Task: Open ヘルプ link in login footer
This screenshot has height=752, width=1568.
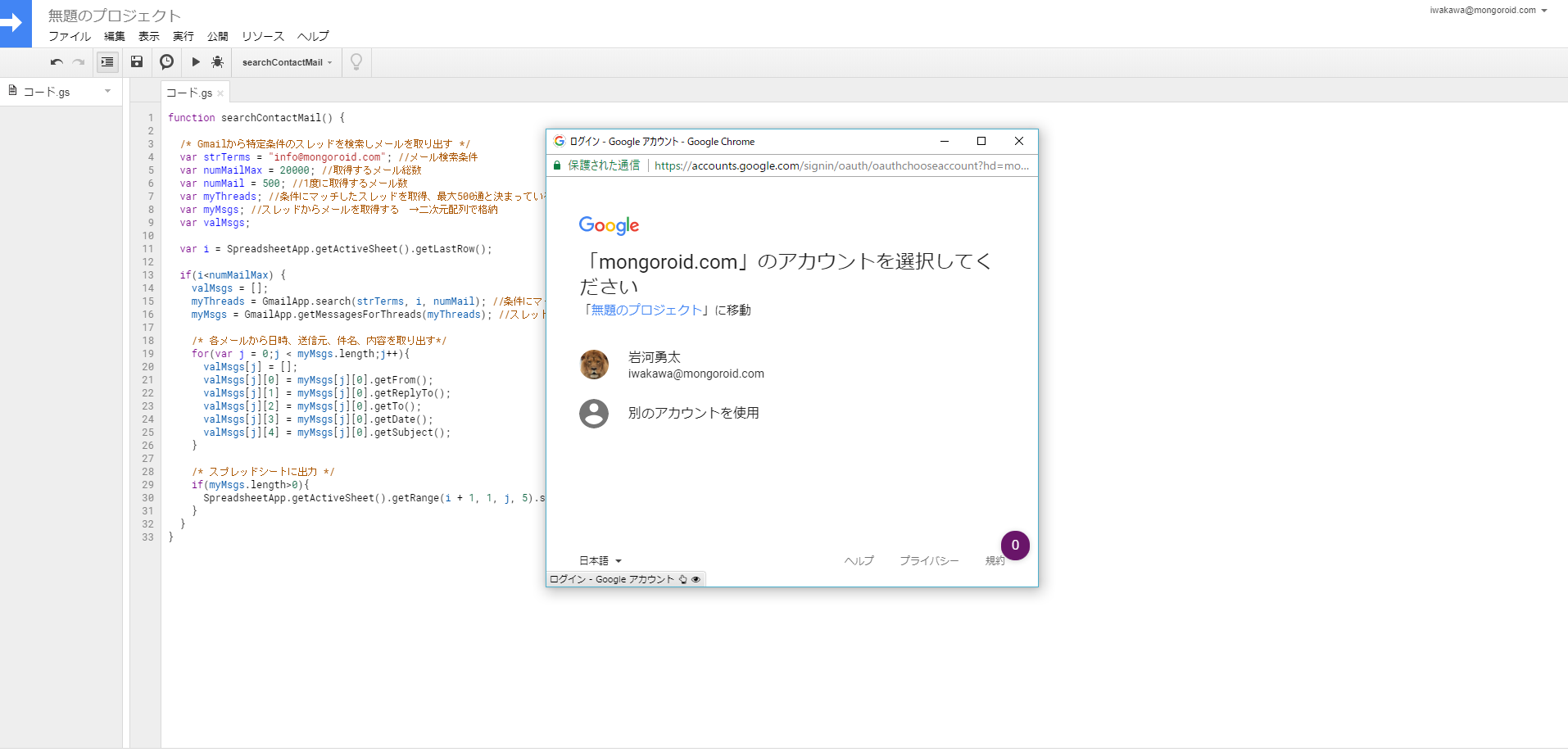Action: click(x=859, y=561)
